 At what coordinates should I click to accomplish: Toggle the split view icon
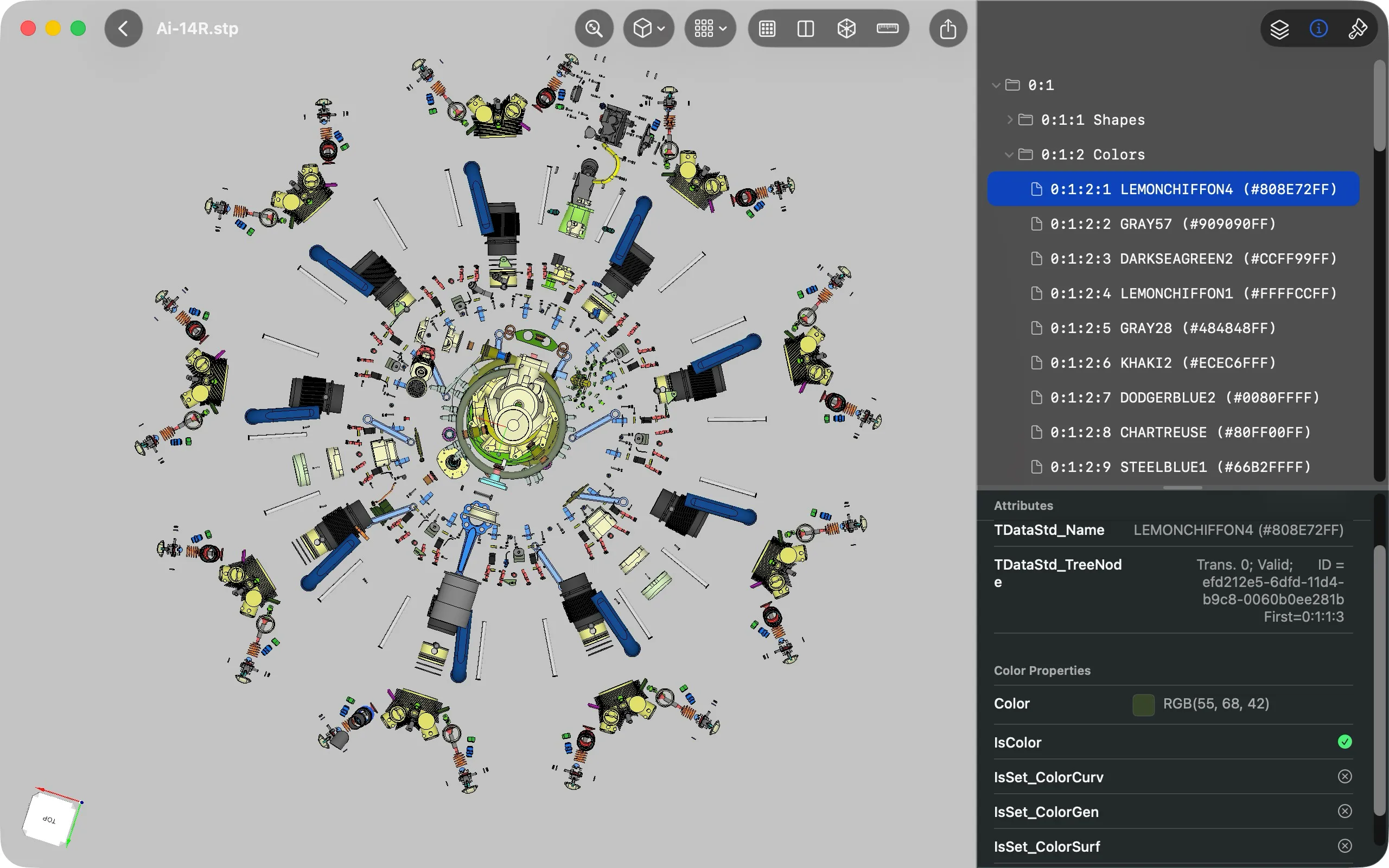tap(806, 29)
